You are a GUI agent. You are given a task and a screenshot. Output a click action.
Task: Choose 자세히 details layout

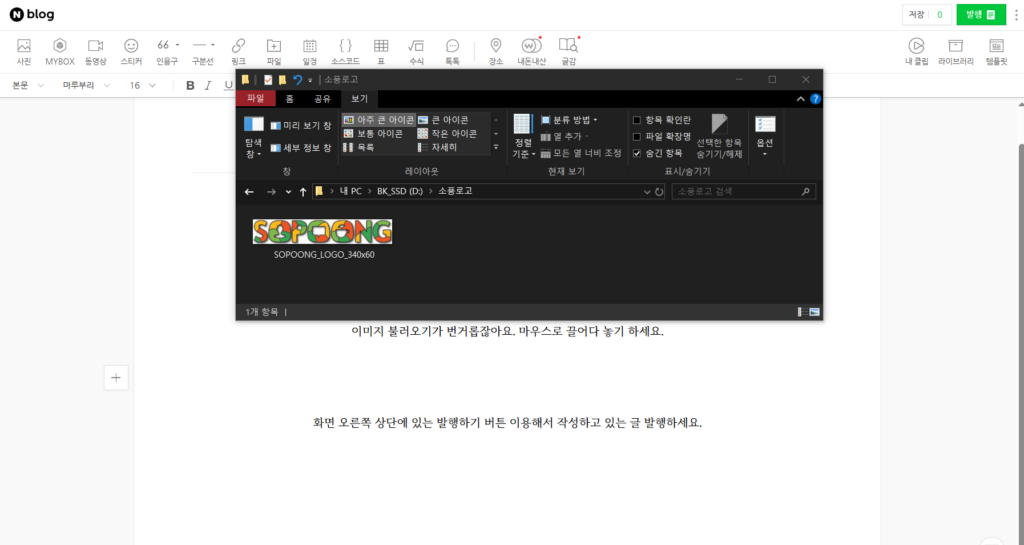click(x=437, y=148)
